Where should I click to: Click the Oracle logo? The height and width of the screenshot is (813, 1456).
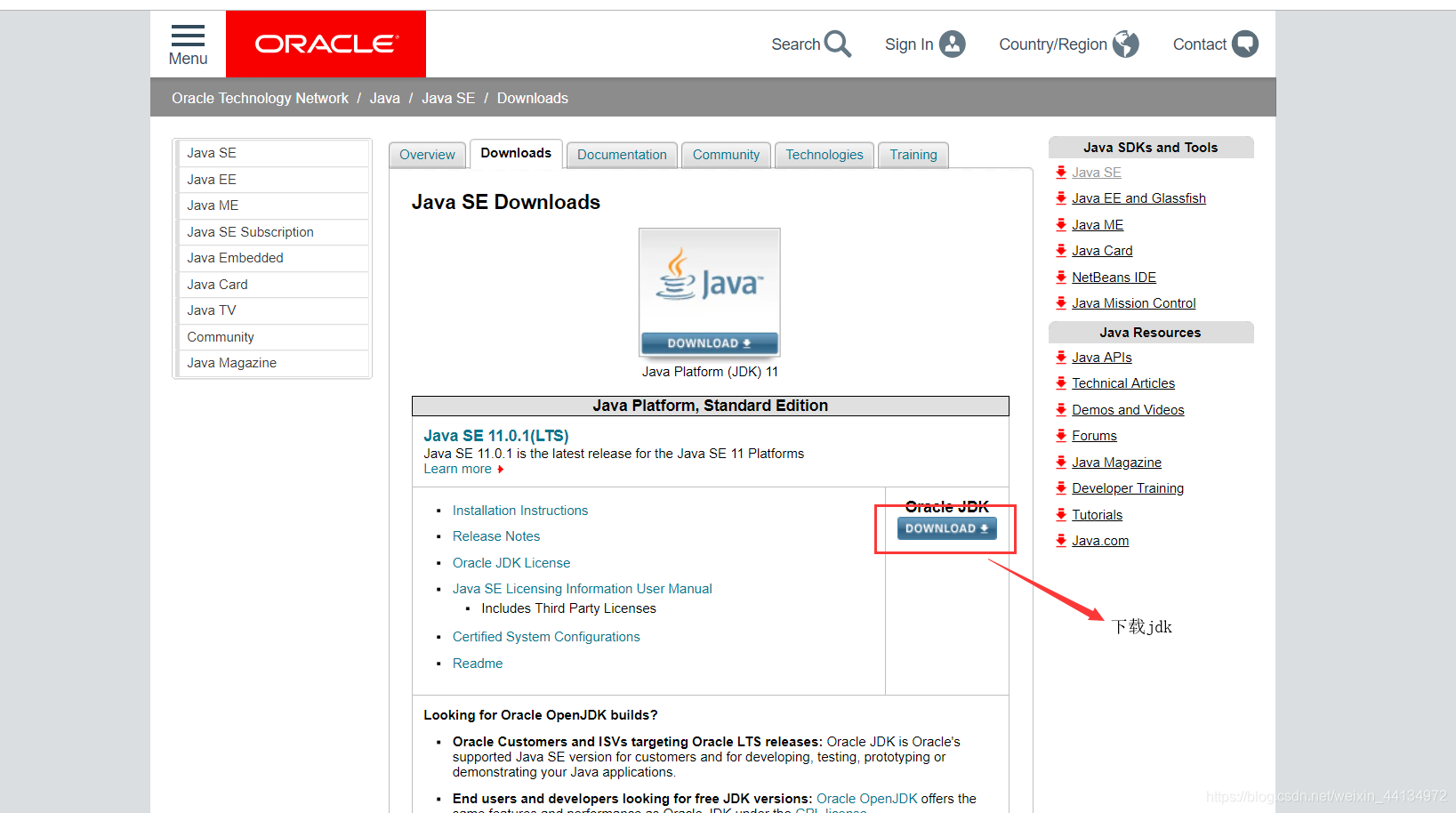pos(326,44)
